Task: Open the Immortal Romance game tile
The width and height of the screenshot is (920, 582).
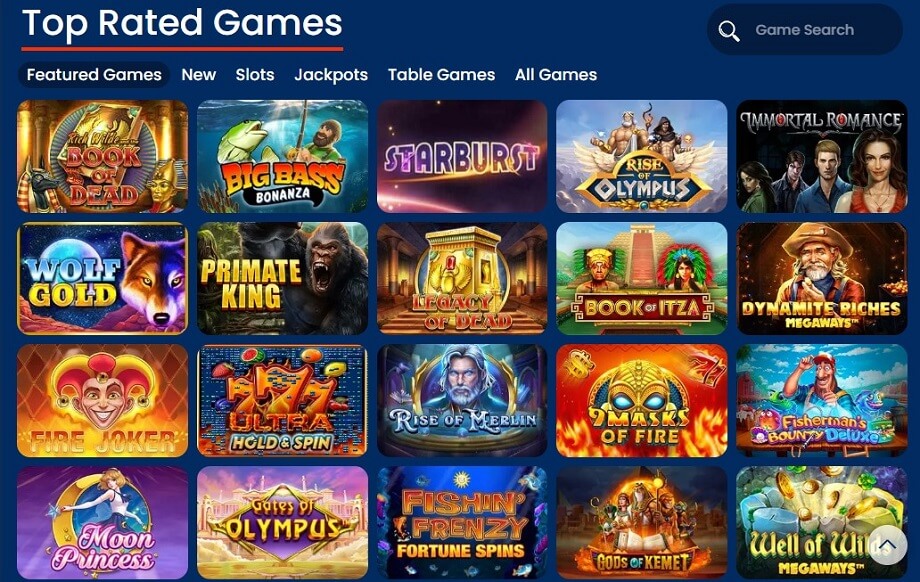Action: [x=821, y=156]
